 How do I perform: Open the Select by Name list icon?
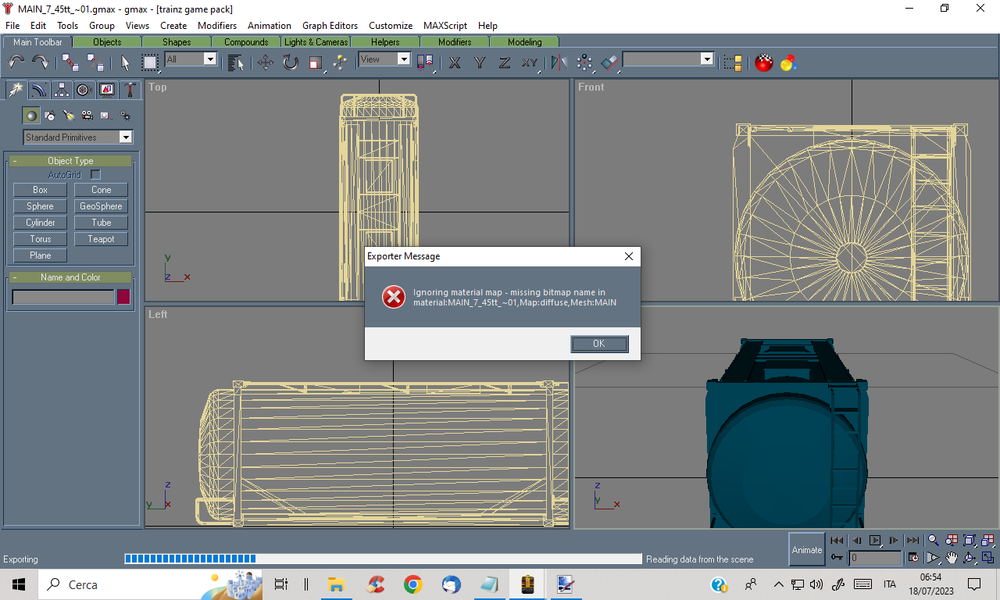236,62
